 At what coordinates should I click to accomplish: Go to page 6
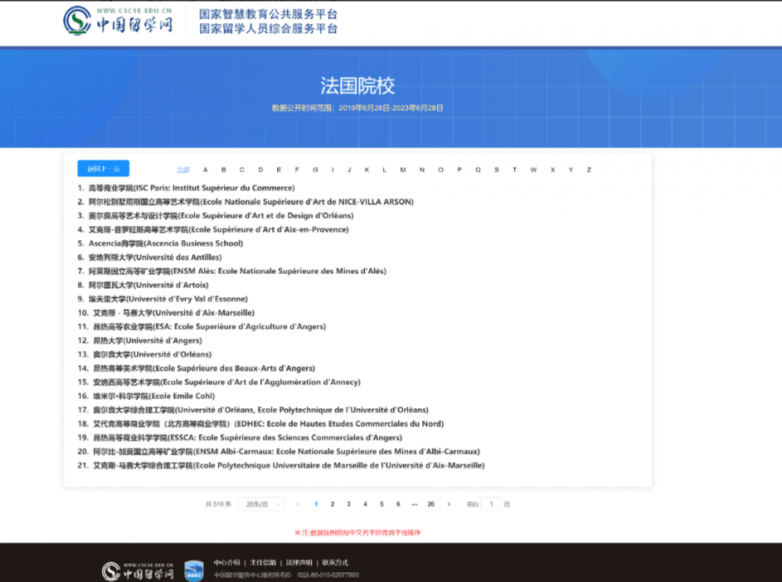[398, 505]
